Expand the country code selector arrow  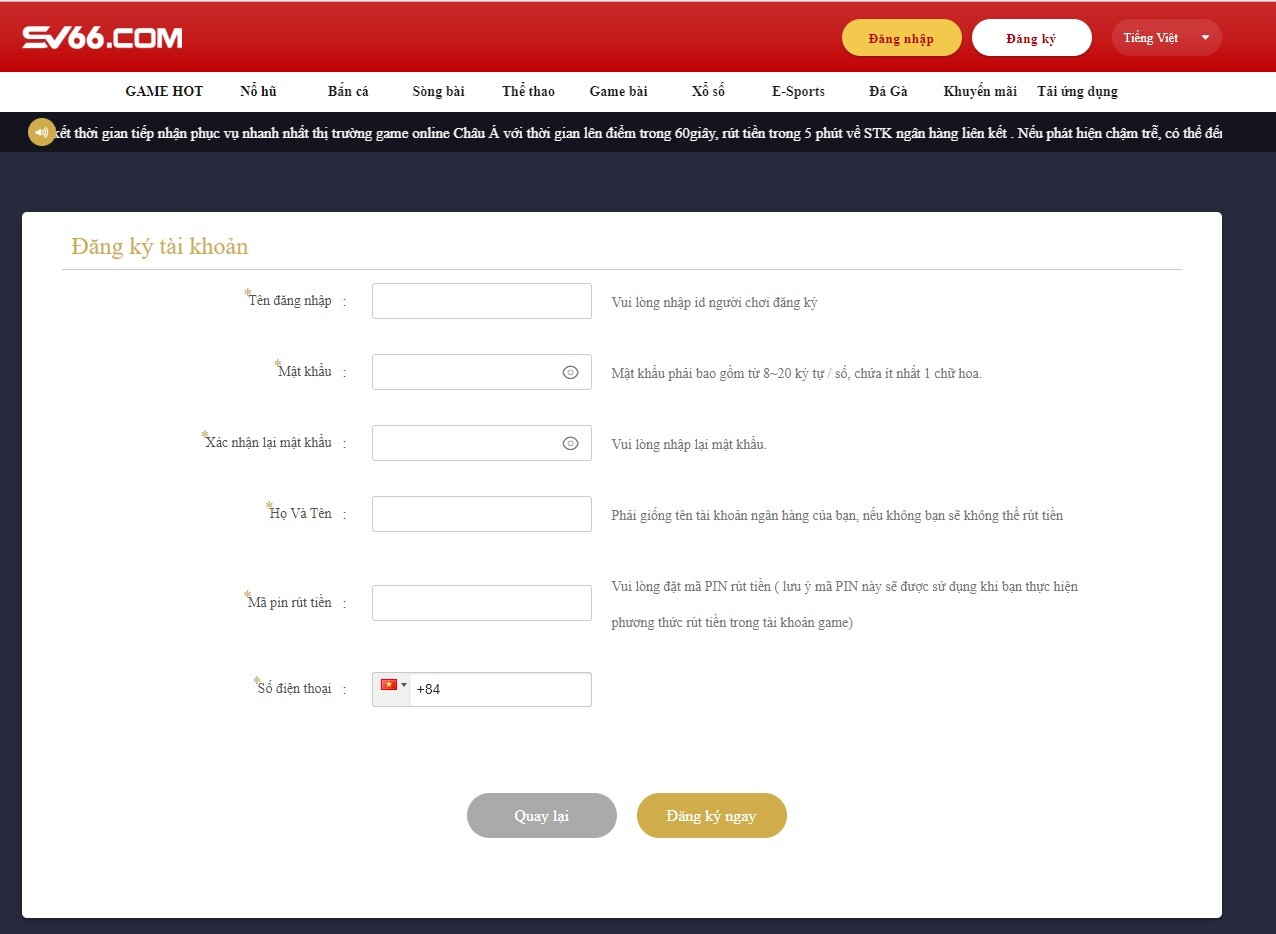click(x=403, y=687)
